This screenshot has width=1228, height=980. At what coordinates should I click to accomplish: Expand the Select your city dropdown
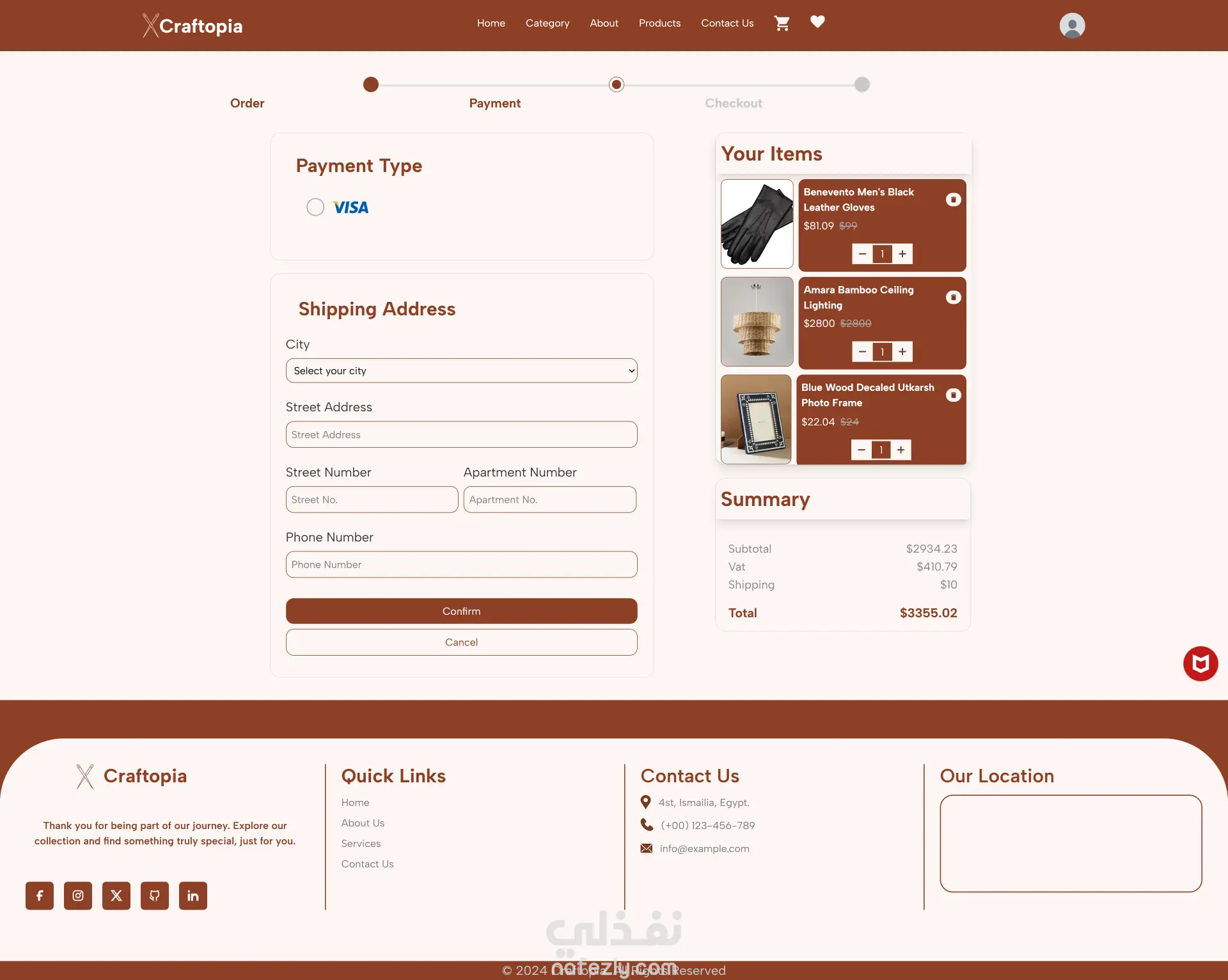(x=461, y=371)
